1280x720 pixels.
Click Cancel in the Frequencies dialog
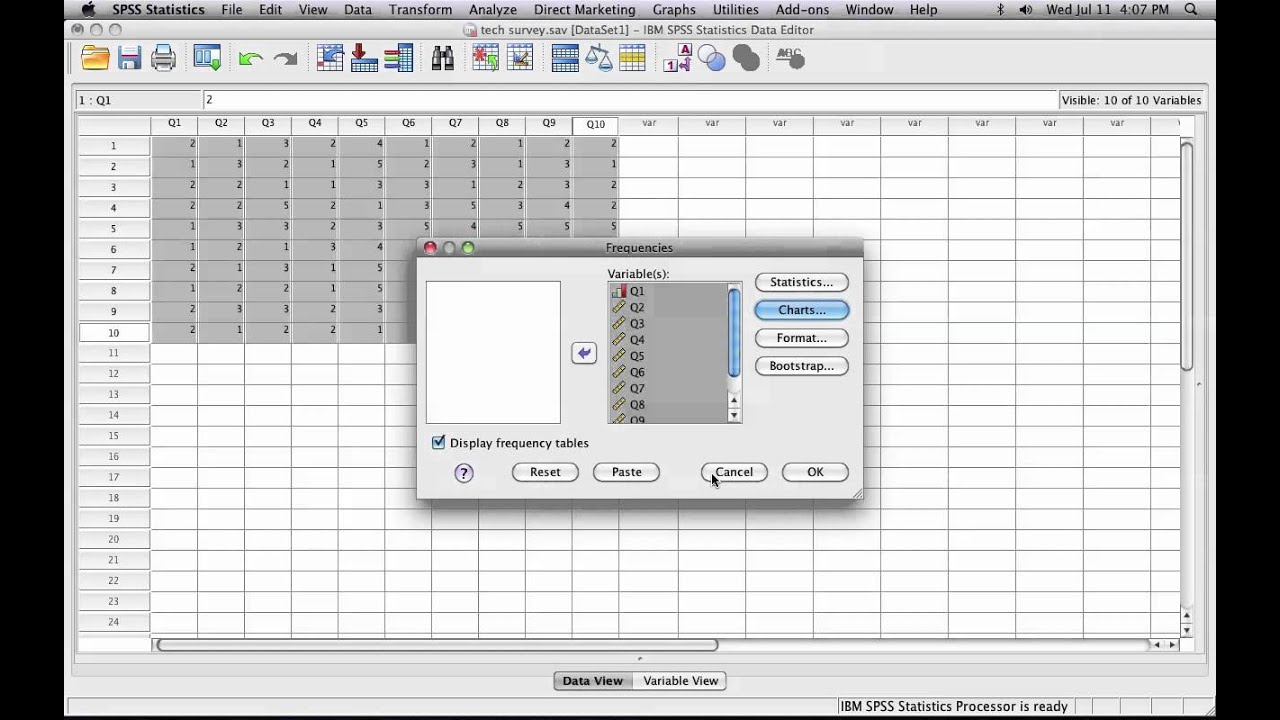tap(734, 472)
